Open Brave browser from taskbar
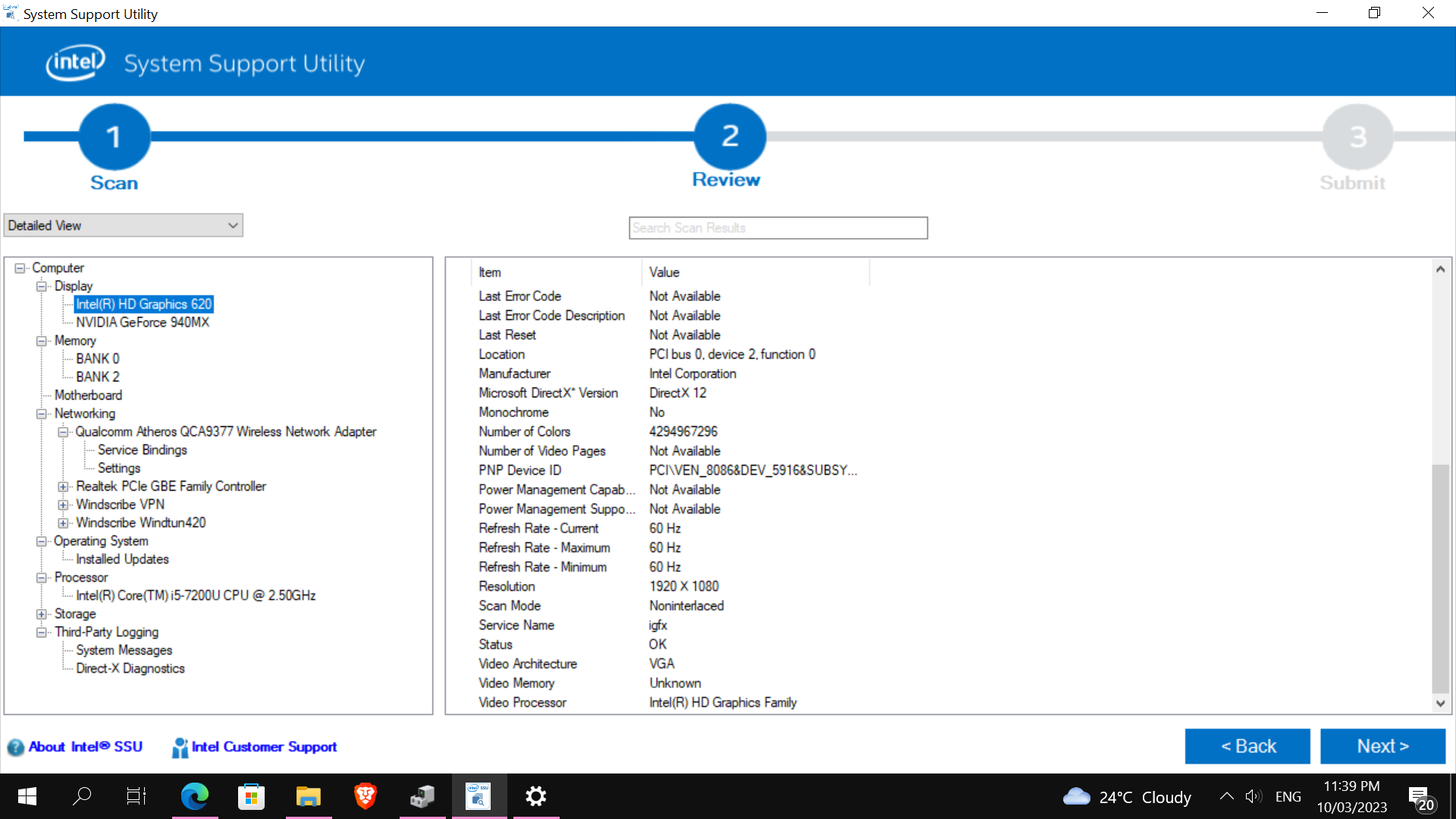Screen dimensions: 1456x819 365,796
